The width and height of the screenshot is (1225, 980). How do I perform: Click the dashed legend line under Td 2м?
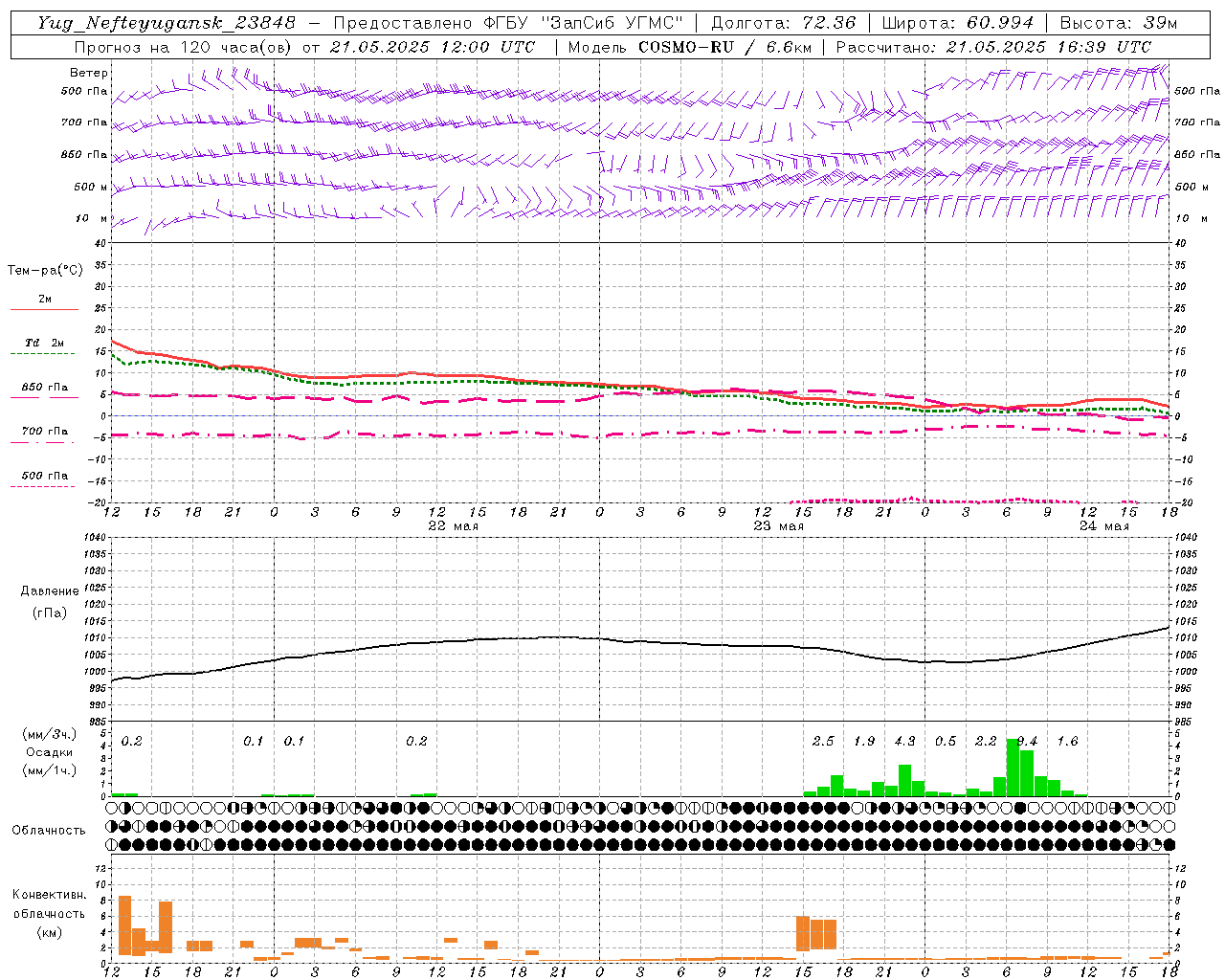(x=44, y=354)
